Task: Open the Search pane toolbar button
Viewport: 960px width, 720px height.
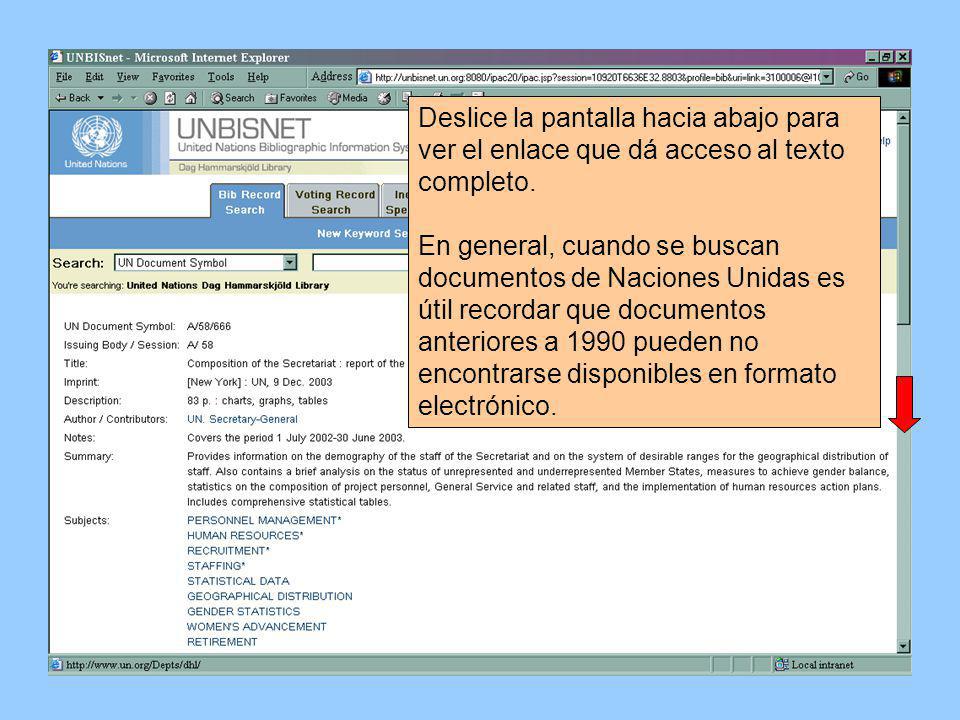Action: pos(232,98)
